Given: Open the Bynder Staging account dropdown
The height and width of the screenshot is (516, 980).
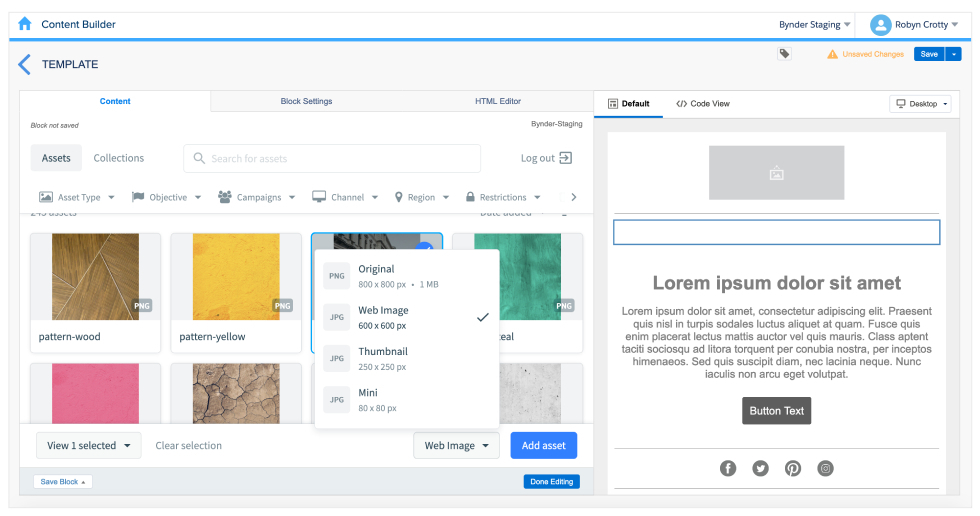Looking at the screenshot, I should [x=814, y=24].
